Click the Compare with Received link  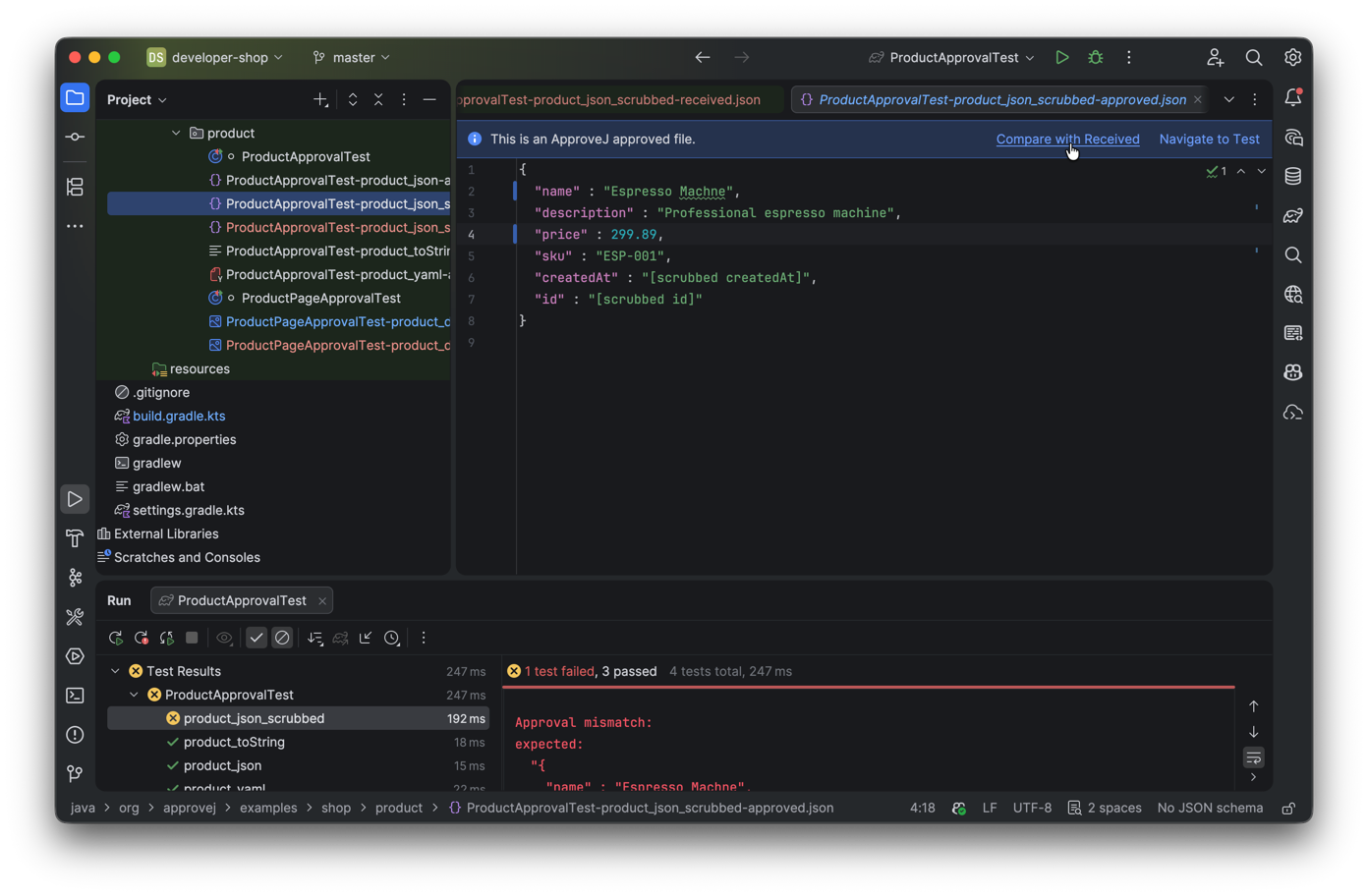tap(1067, 139)
